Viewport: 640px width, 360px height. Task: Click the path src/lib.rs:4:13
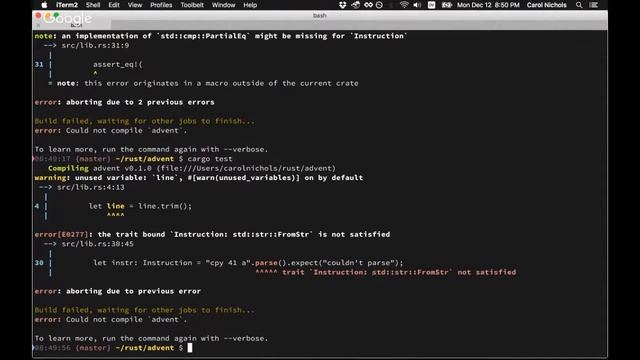(91, 187)
